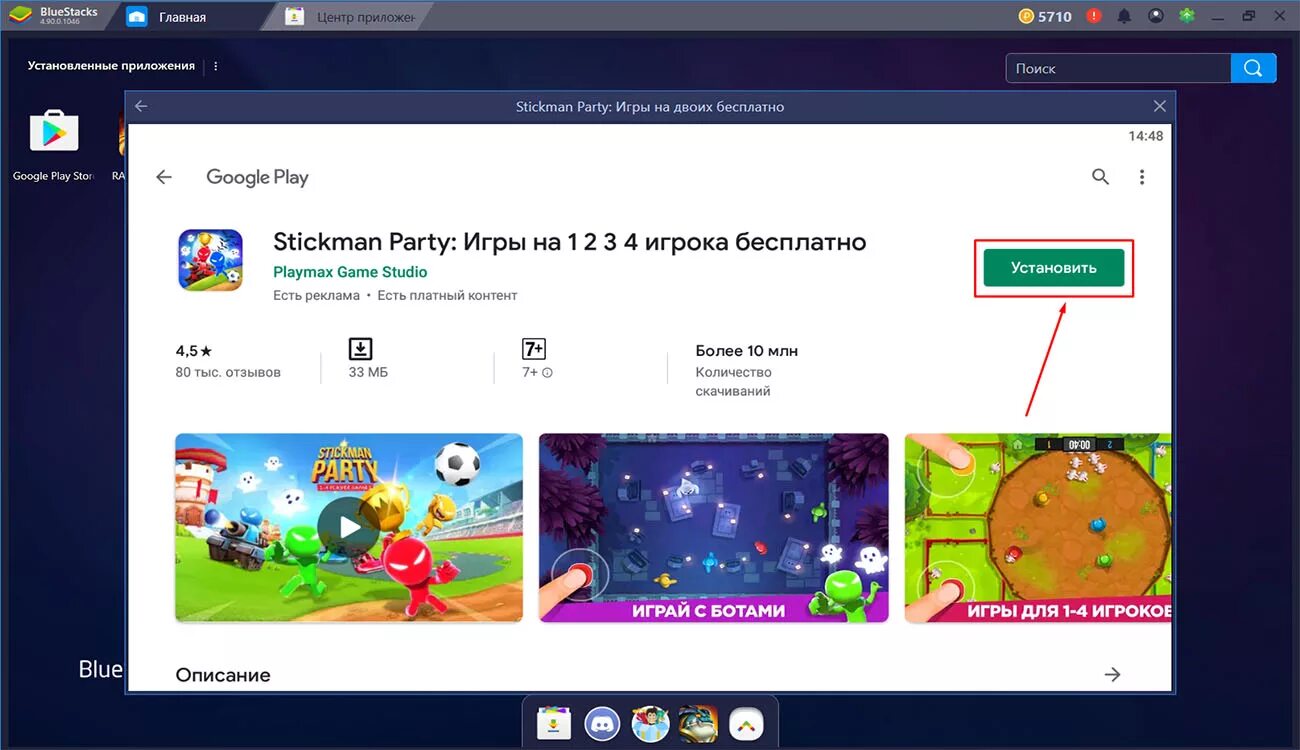This screenshot has width=1300, height=750.
Task: Click the Есть платный контент label
Action: (x=447, y=295)
